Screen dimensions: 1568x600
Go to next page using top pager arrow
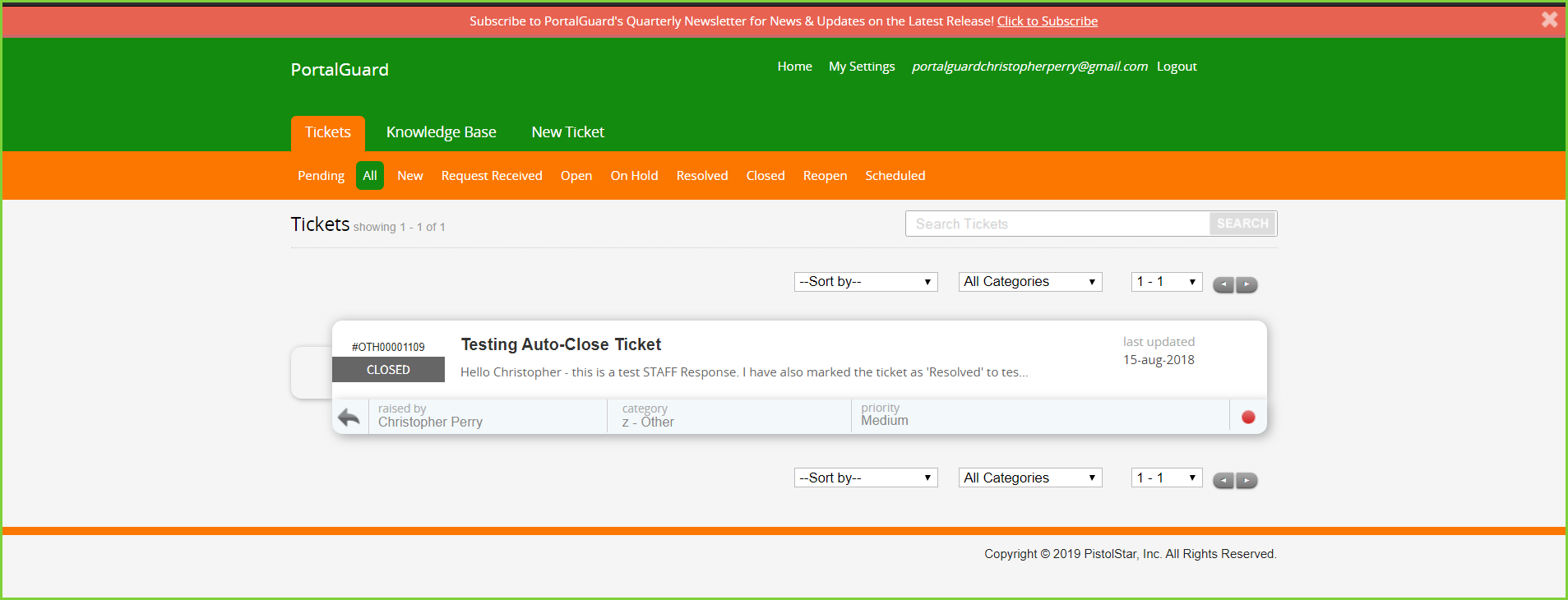[1247, 284]
